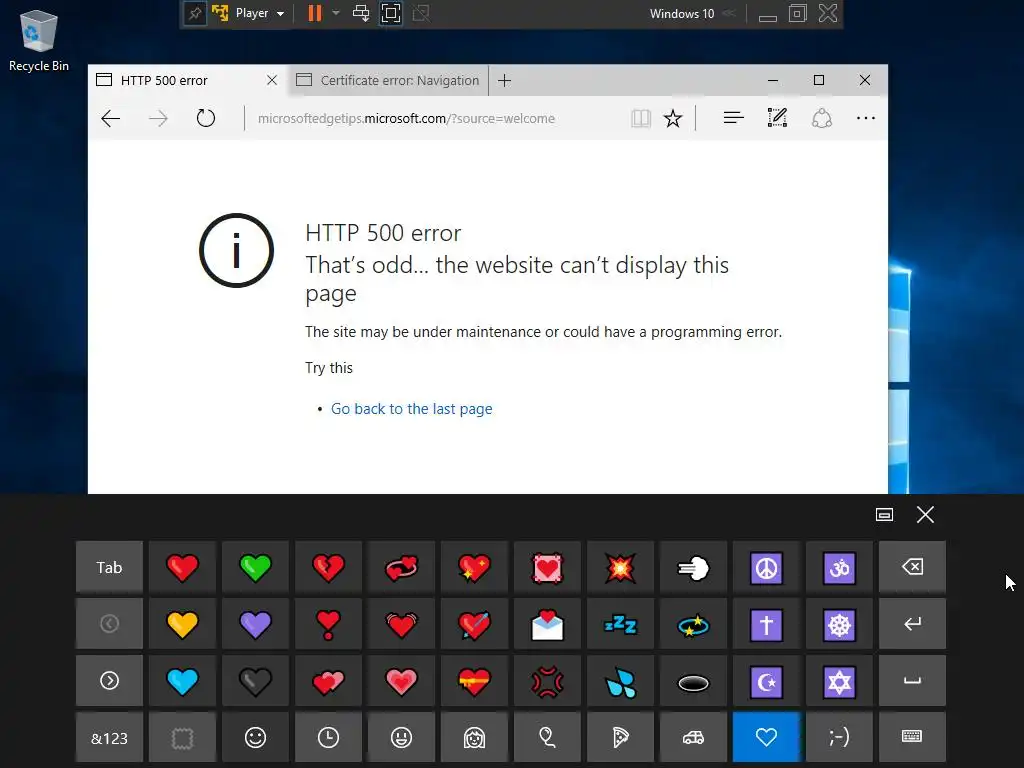Insert the heart with arrow emoji
1024x768 pixels.
[x=474, y=624]
